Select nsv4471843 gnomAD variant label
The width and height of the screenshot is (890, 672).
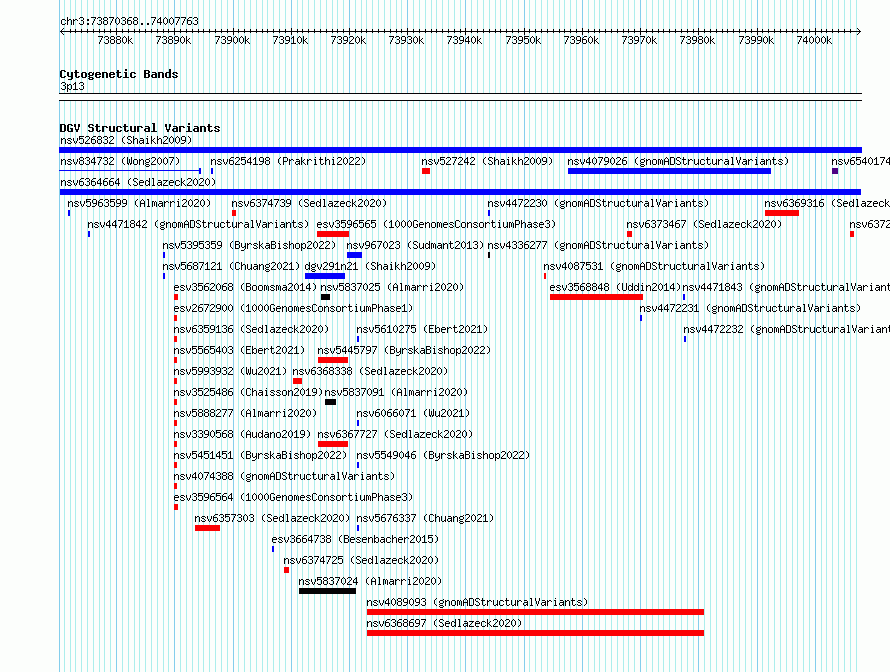click(x=786, y=287)
